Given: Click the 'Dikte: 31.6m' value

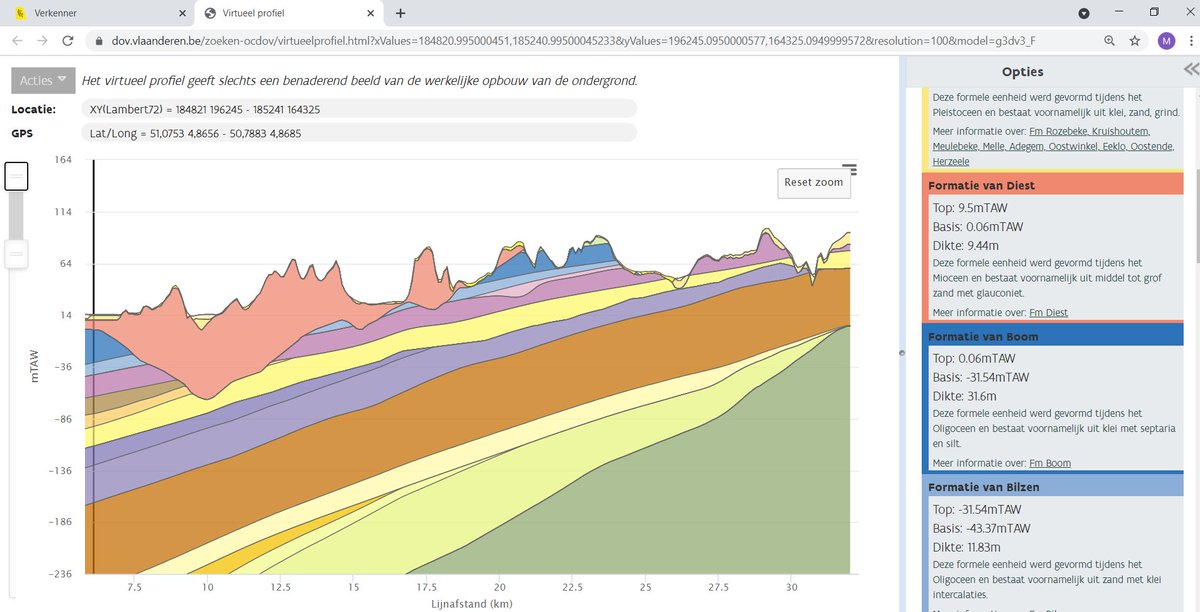Looking at the screenshot, I should coord(965,396).
